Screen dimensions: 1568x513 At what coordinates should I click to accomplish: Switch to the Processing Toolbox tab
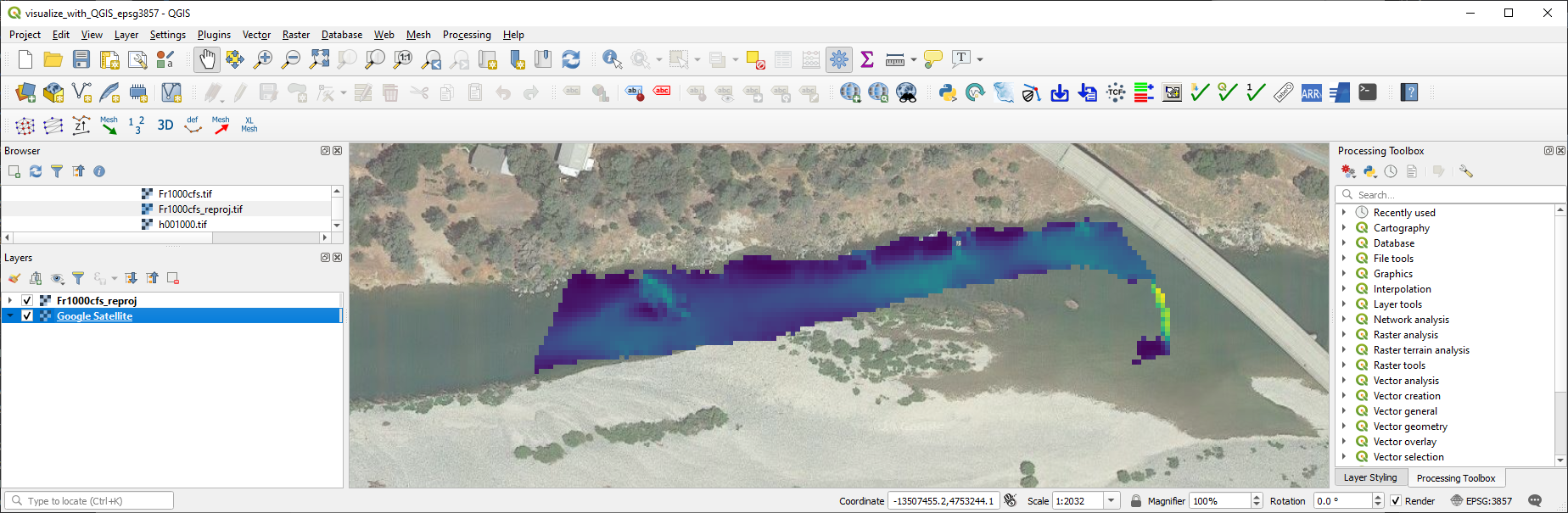coord(1455,478)
